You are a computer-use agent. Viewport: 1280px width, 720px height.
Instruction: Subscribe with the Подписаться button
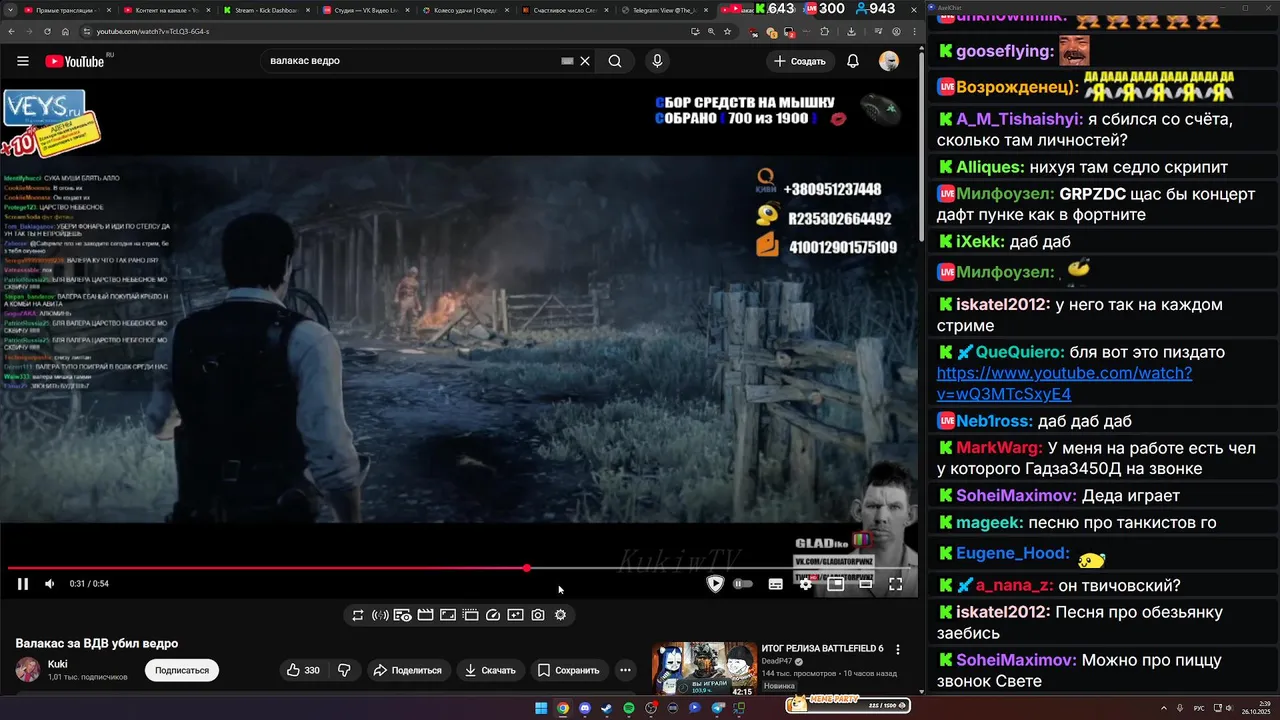182,670
